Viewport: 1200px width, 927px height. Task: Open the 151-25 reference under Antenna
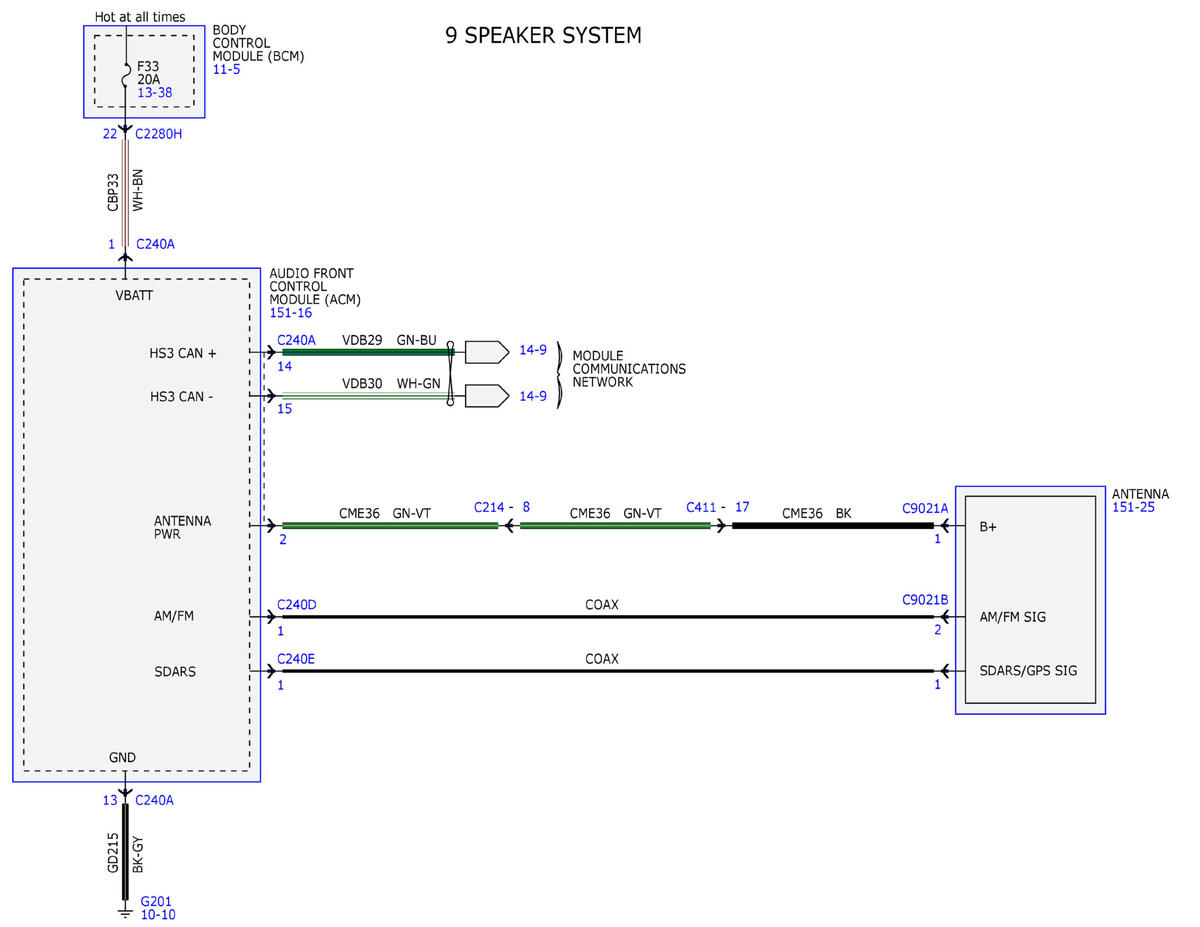[x=1133, y=508]
